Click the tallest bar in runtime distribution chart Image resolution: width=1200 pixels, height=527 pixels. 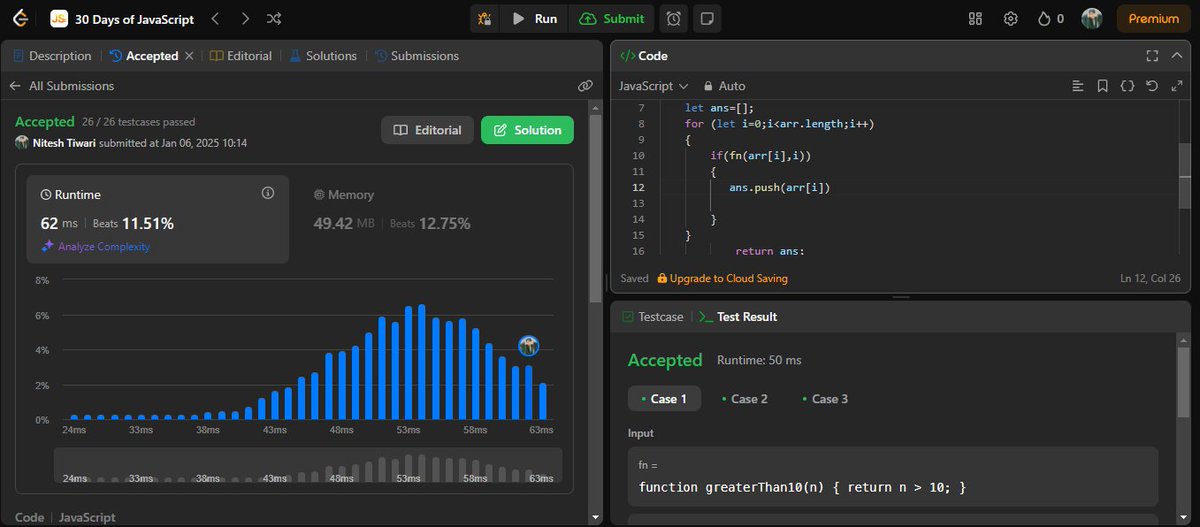click(422, 362)
